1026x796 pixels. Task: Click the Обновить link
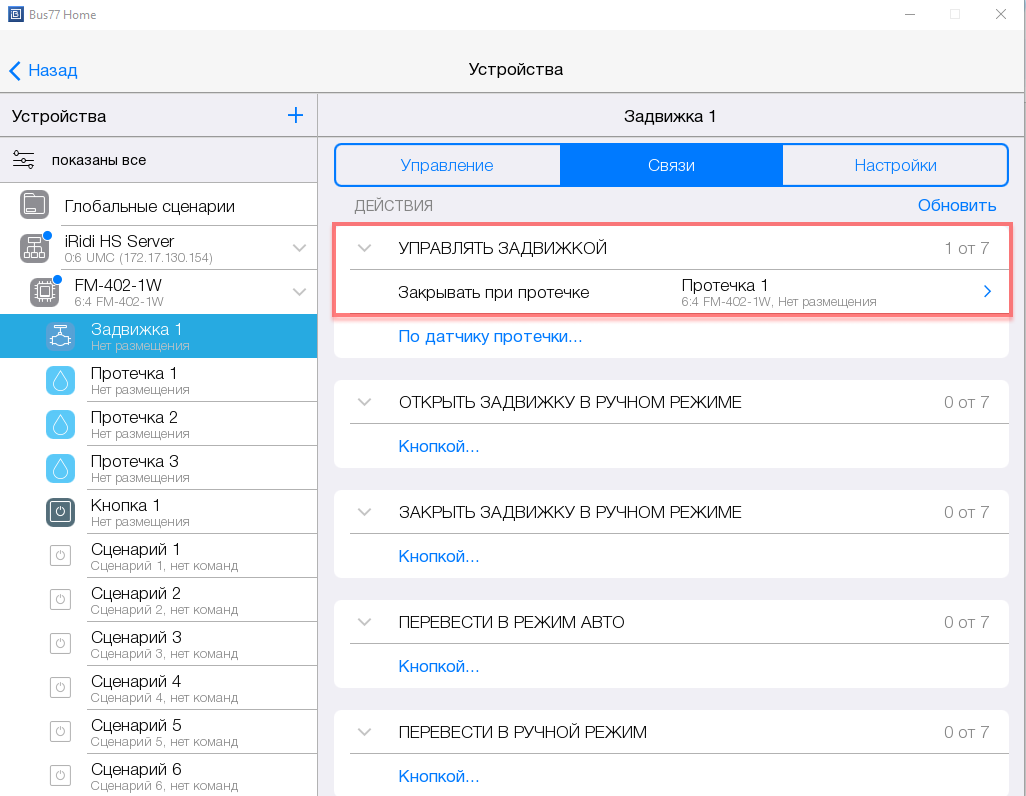(x=957, y=205)
